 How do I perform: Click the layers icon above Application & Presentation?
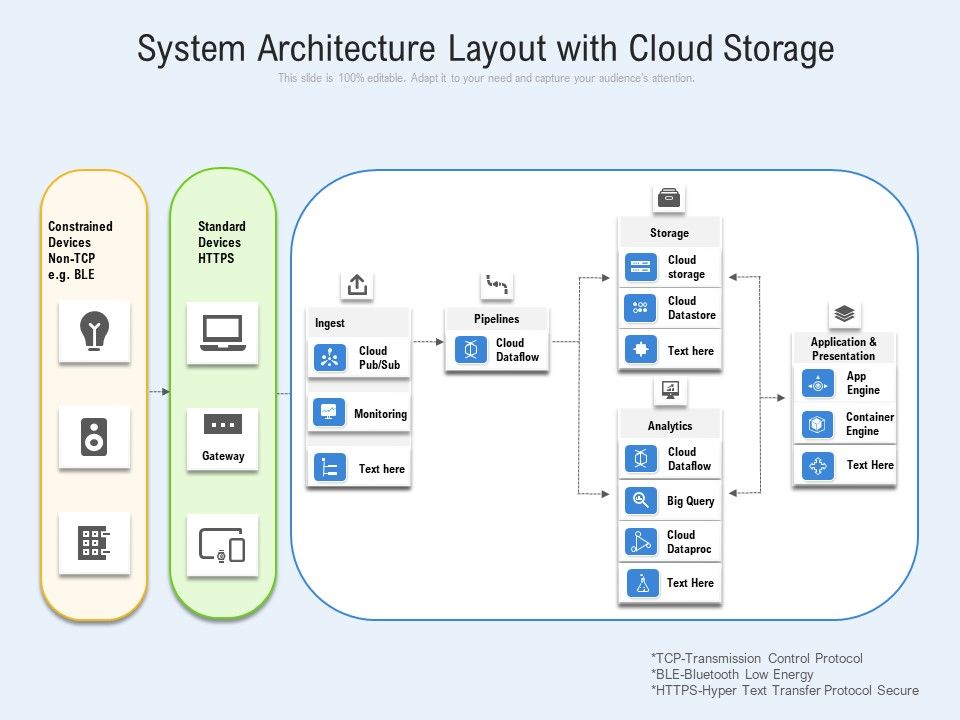(844, 313)
